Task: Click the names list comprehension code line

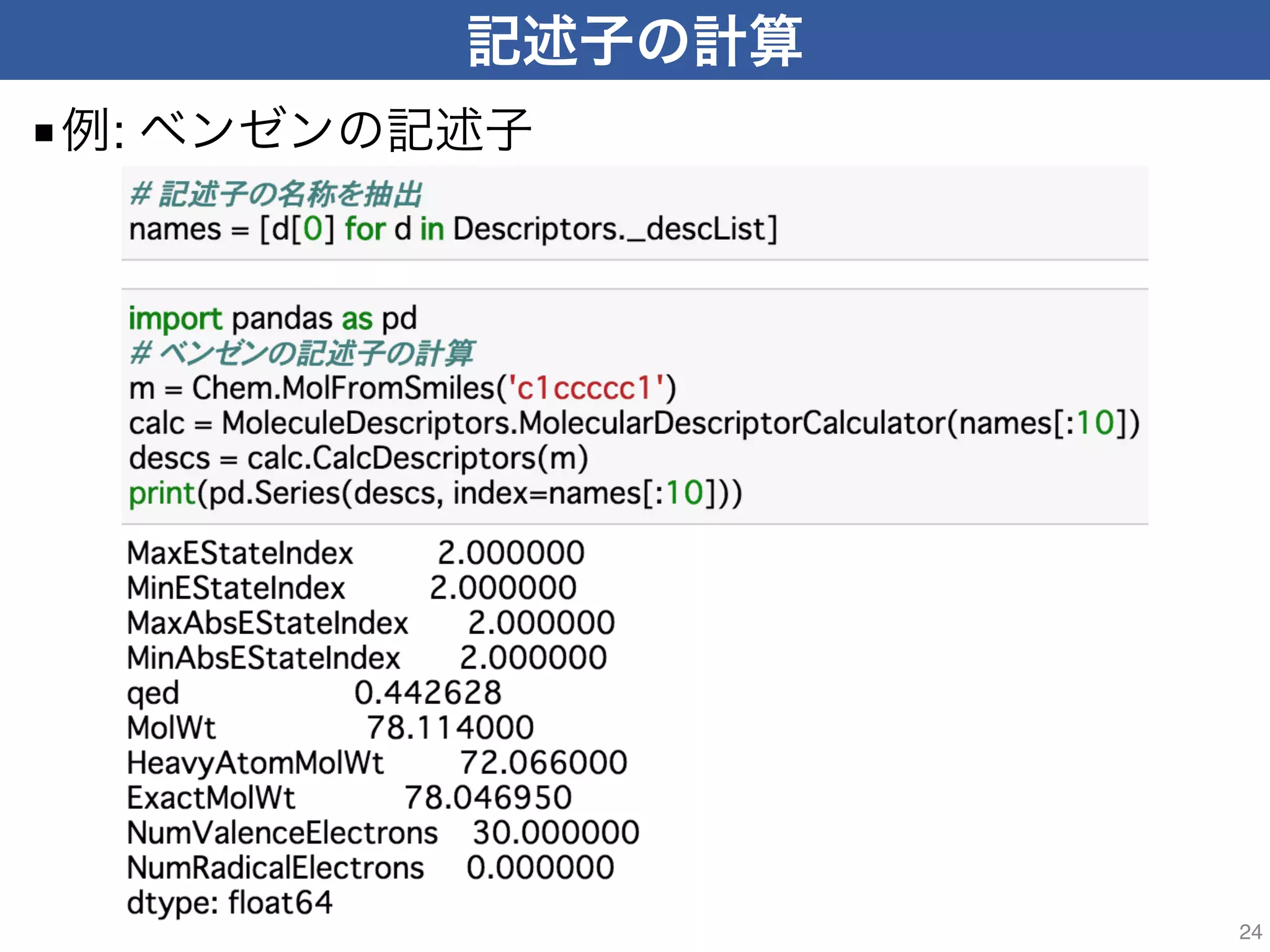Action: 453,229
